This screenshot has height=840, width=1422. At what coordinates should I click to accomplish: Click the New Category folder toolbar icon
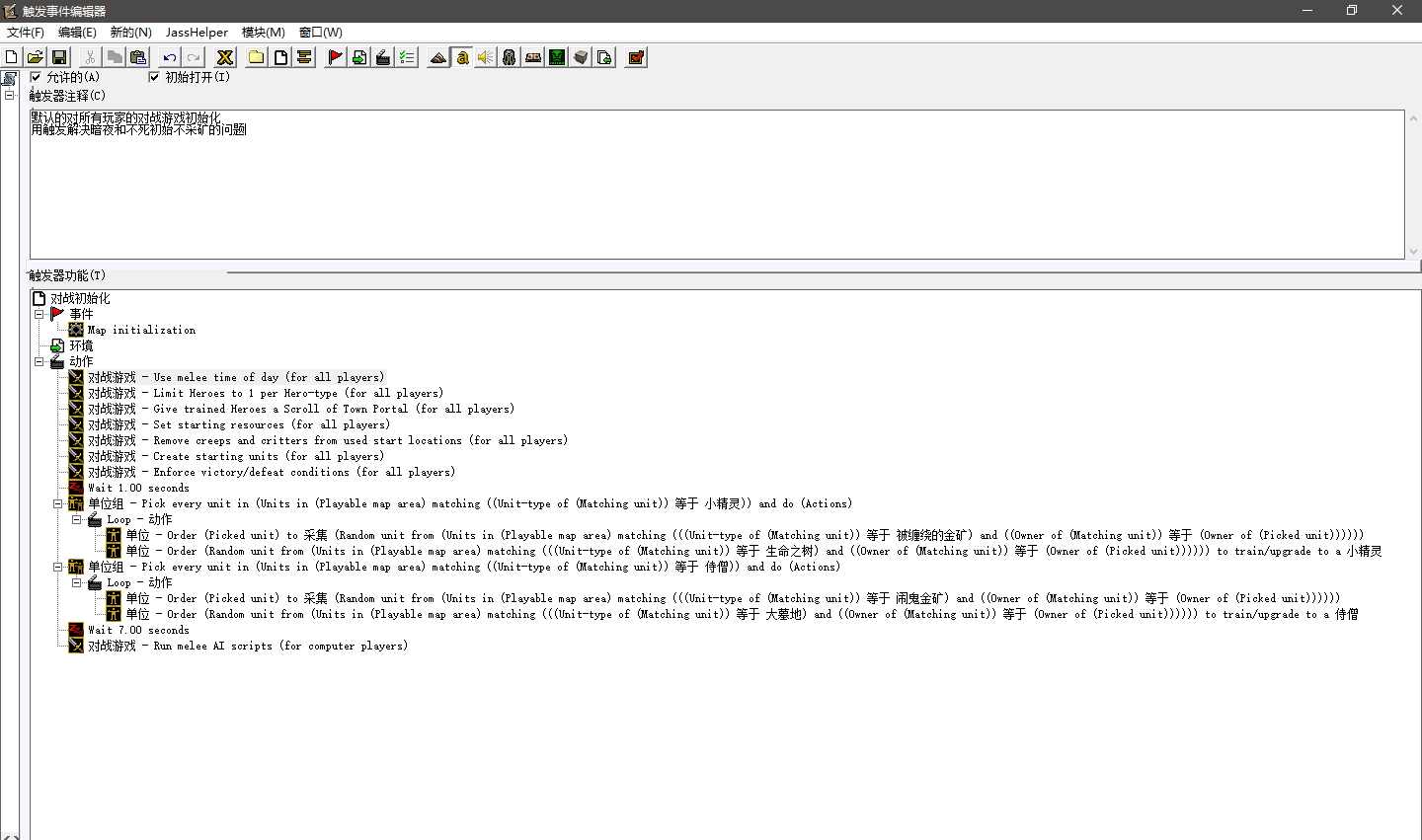257,57
